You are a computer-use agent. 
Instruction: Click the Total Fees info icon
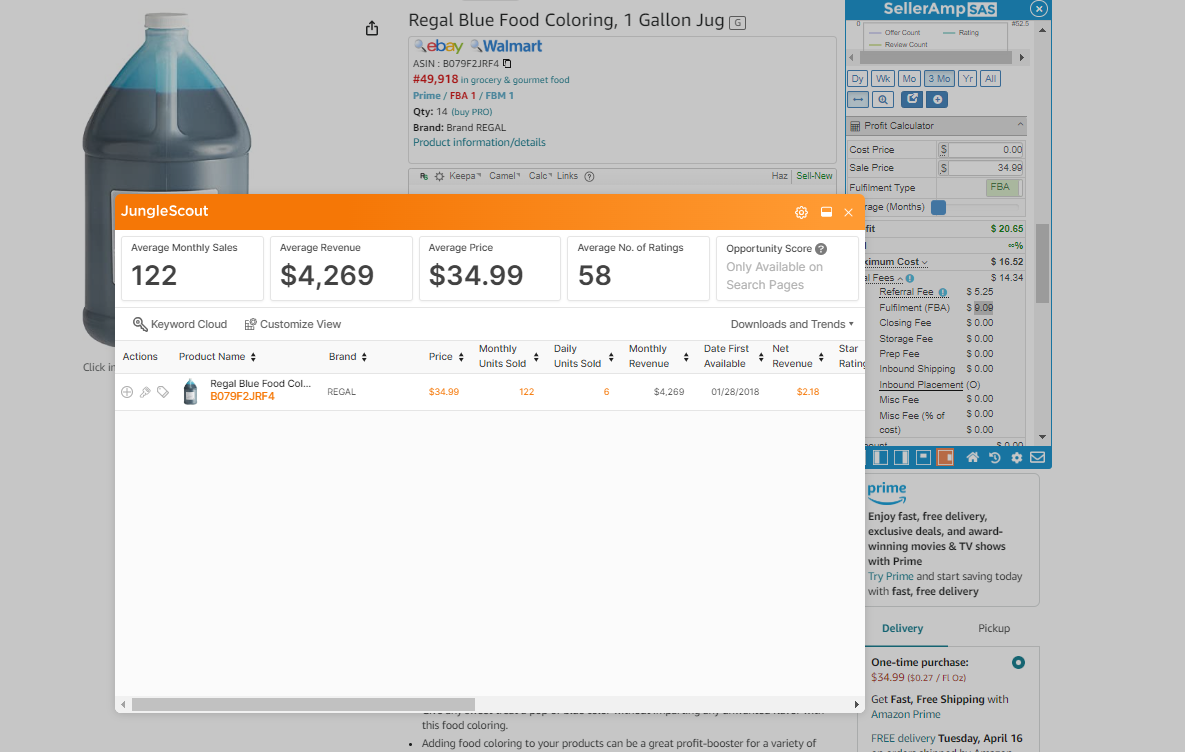[x=910, y=278]
